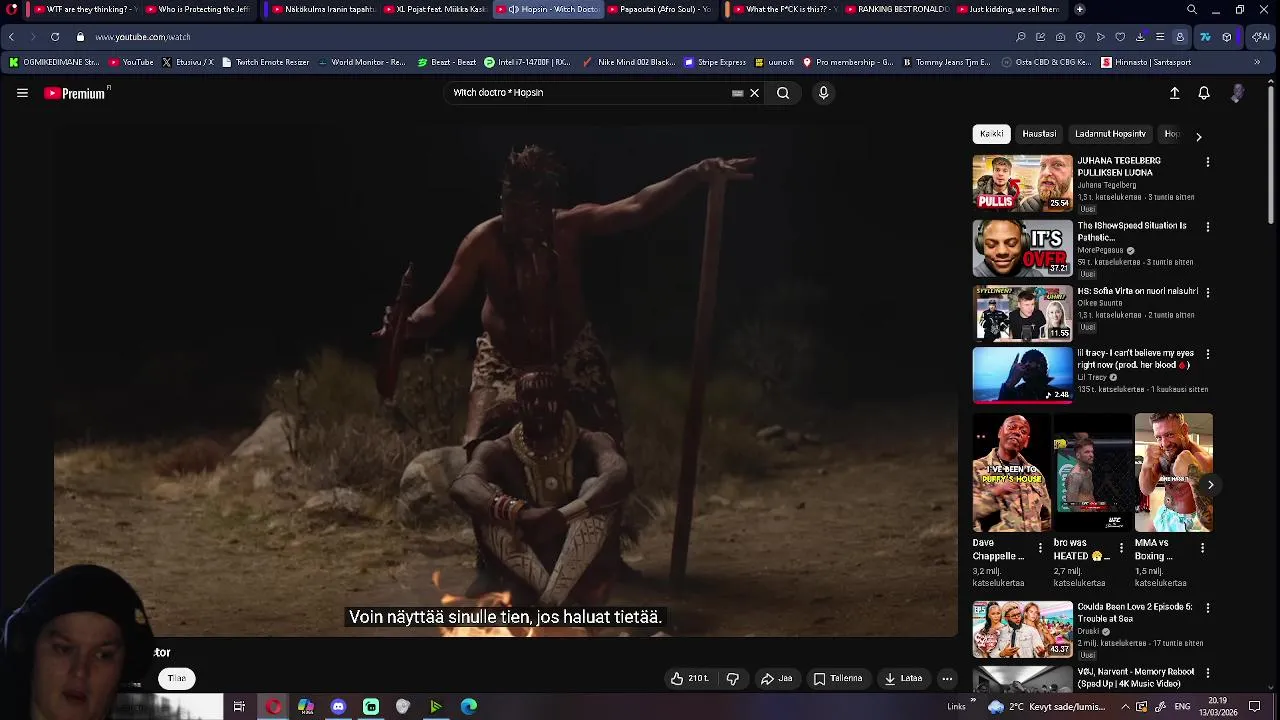
Task: Open options for V&J Narvent video
Action: pyautogui.click(x=1207, y=673)
